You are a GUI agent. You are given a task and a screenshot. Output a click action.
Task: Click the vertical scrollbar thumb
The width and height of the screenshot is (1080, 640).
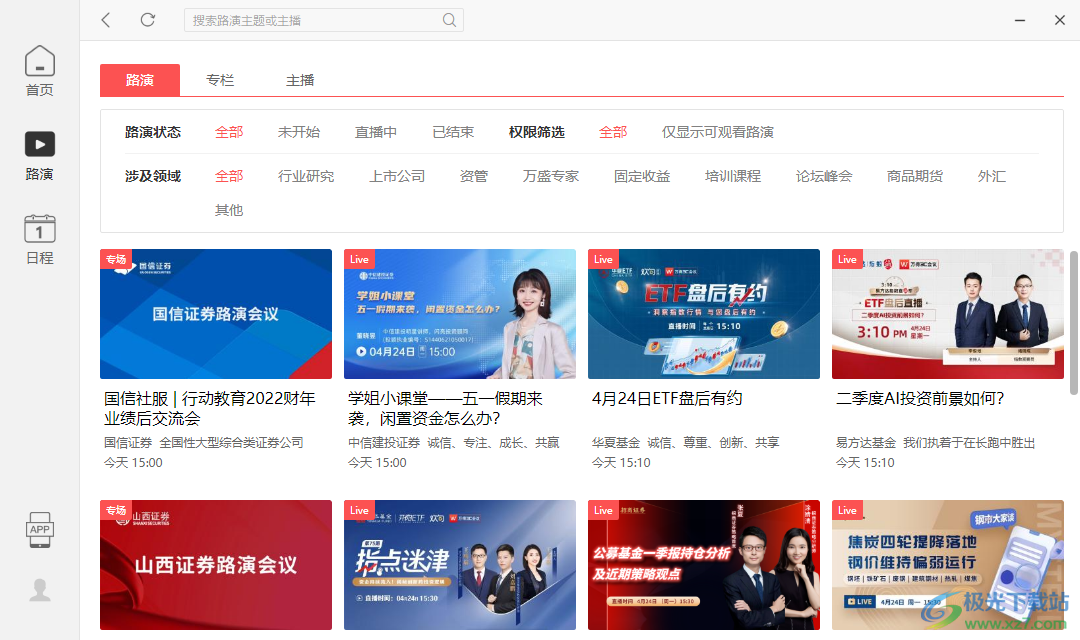pyautogui.click(x=1074, y=323)
